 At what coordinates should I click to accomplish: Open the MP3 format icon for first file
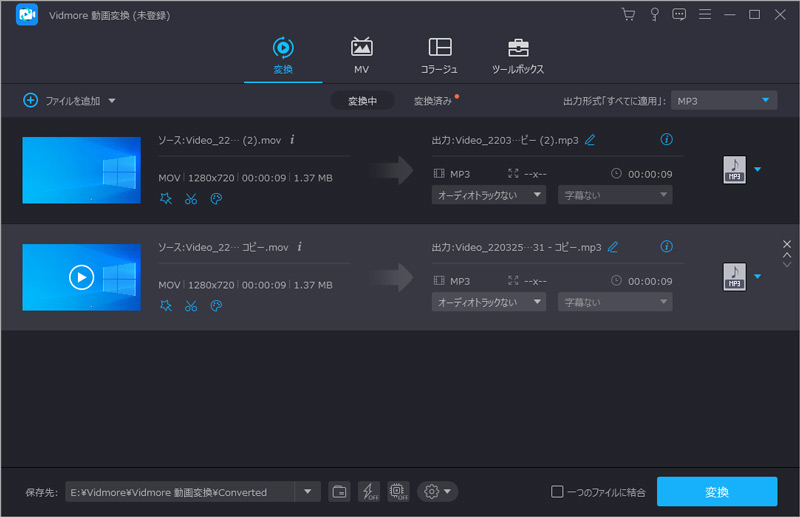734,170
